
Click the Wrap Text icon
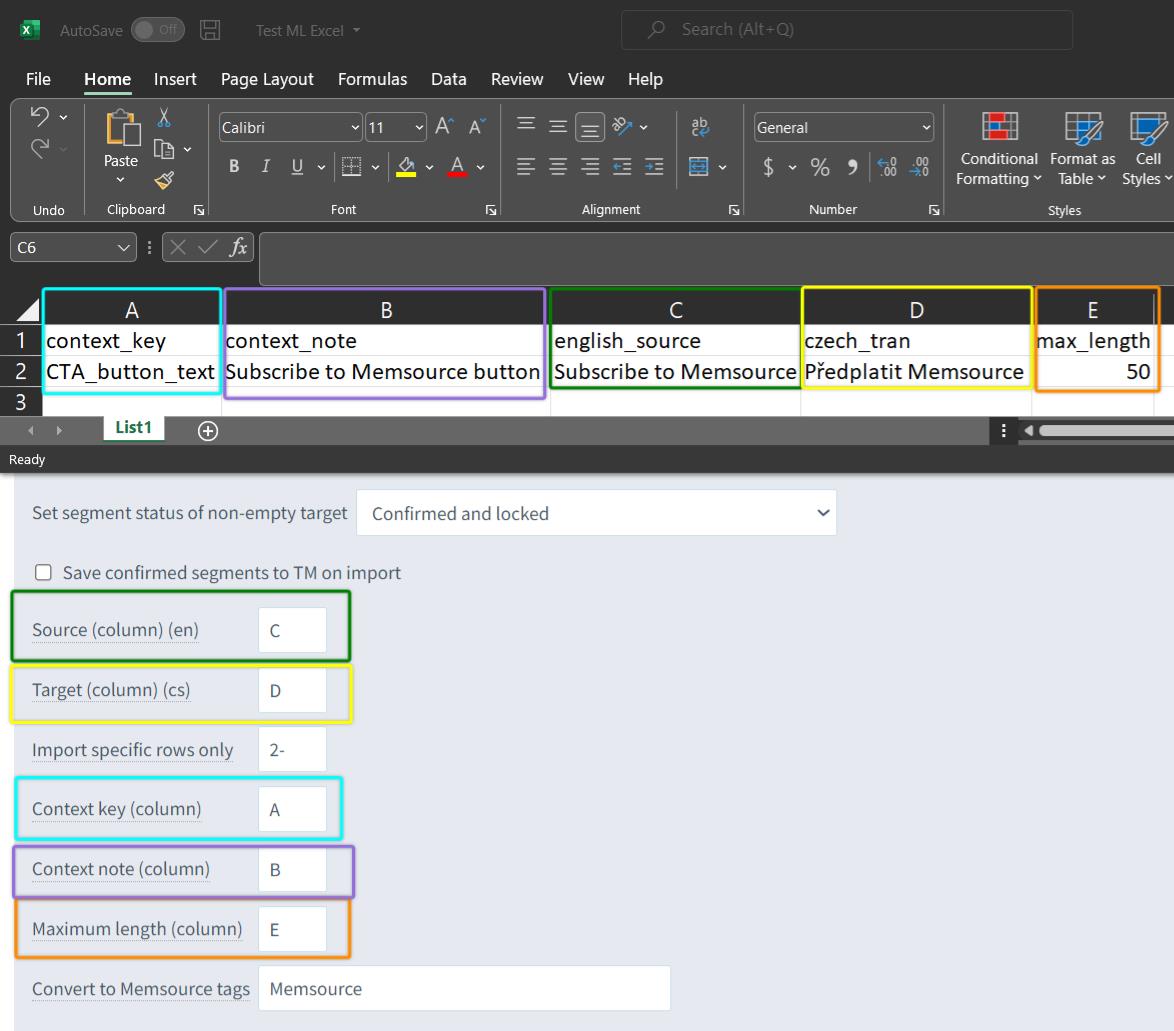(x=700, y=127)
